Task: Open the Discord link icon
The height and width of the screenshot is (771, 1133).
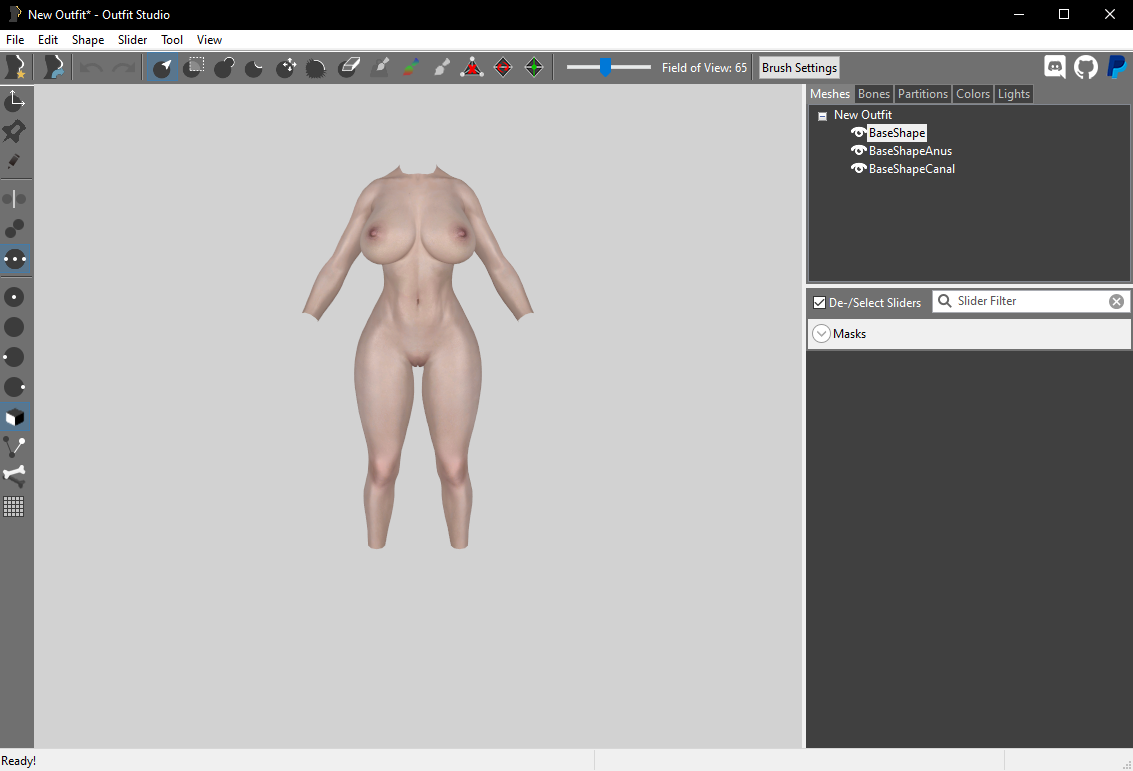Action: point(1055,67)
